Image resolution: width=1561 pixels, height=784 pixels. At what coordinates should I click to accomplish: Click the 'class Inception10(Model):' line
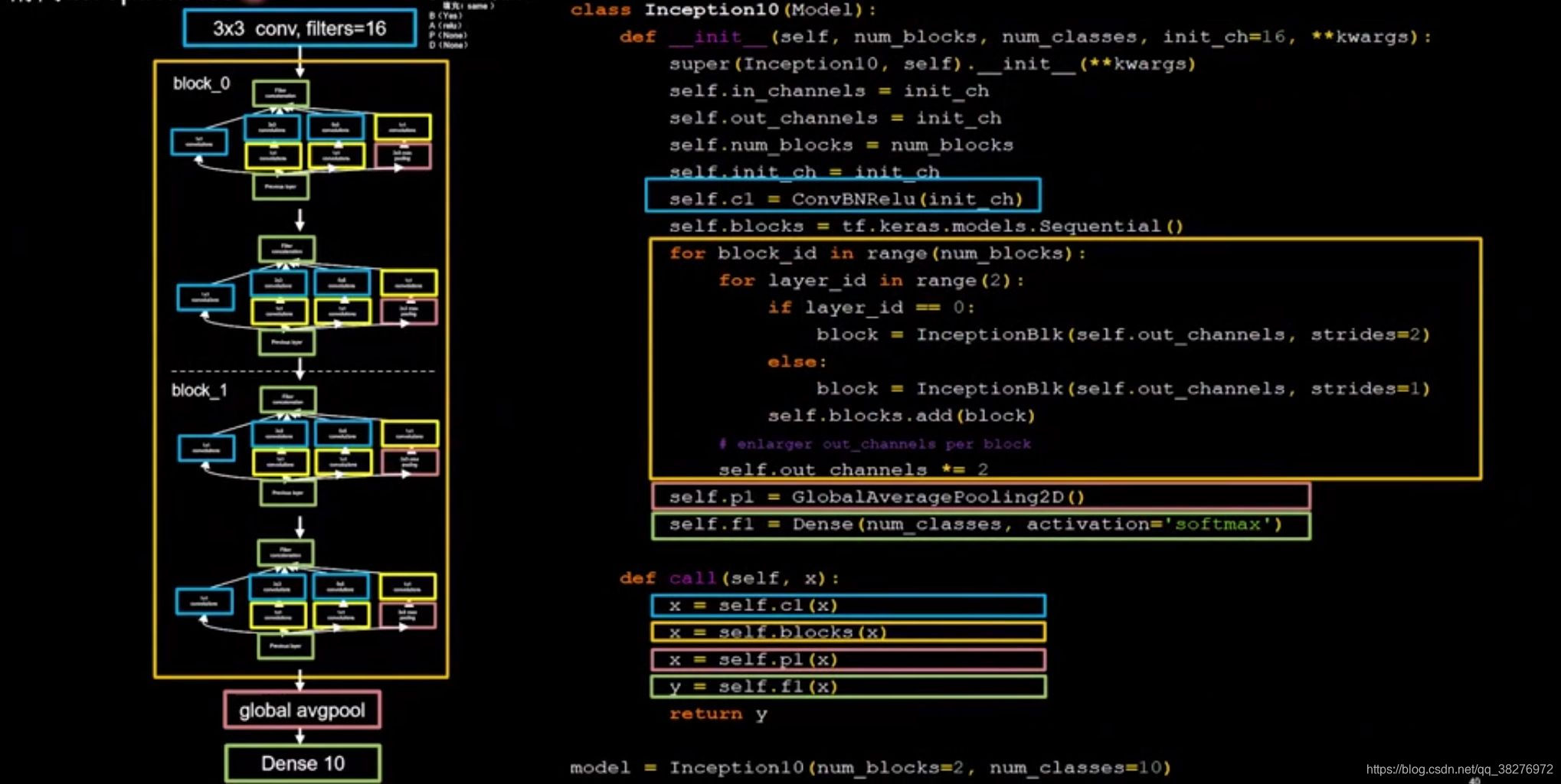tap(724, 10)
